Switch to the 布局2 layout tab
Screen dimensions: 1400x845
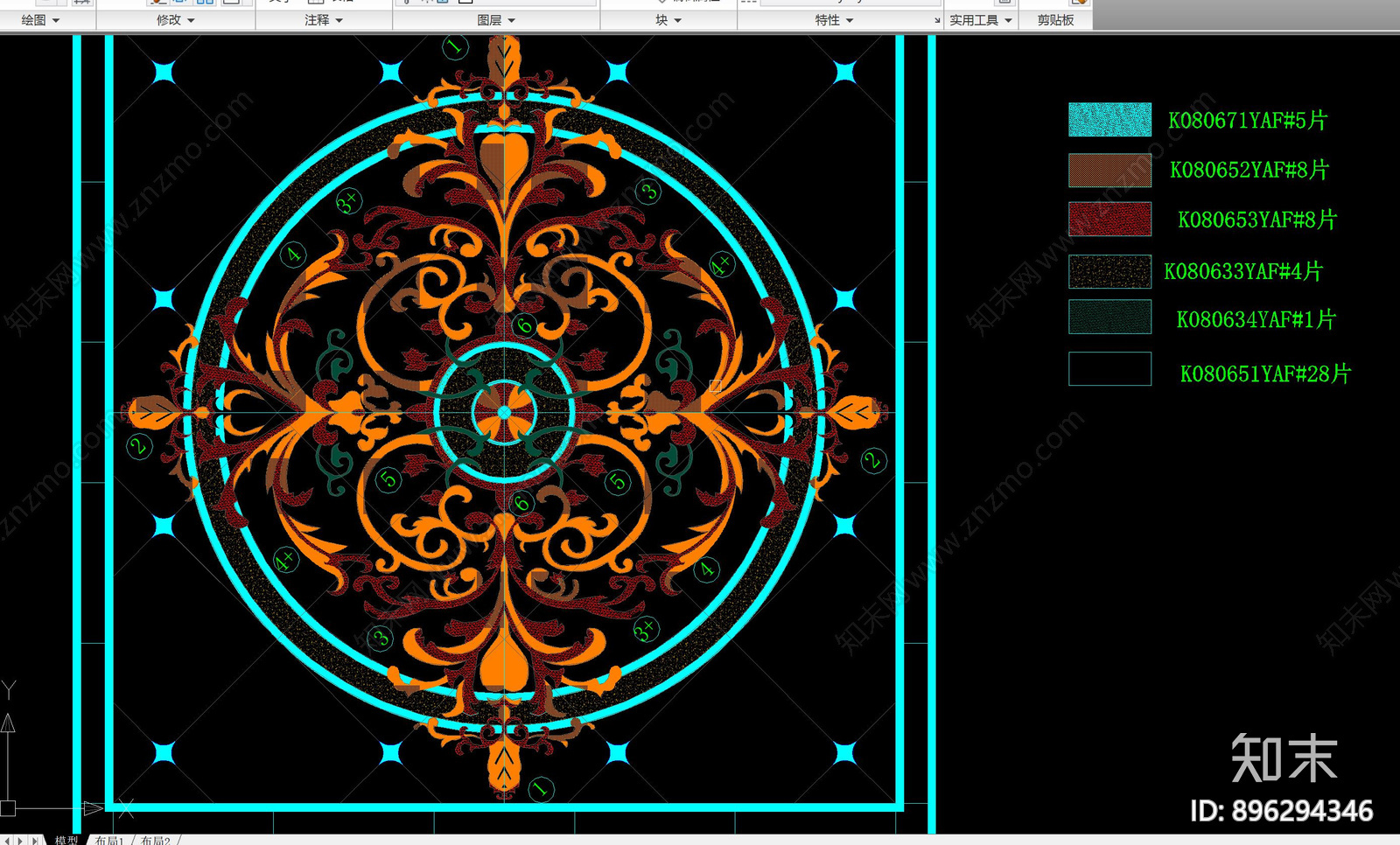tap(156, 840)
